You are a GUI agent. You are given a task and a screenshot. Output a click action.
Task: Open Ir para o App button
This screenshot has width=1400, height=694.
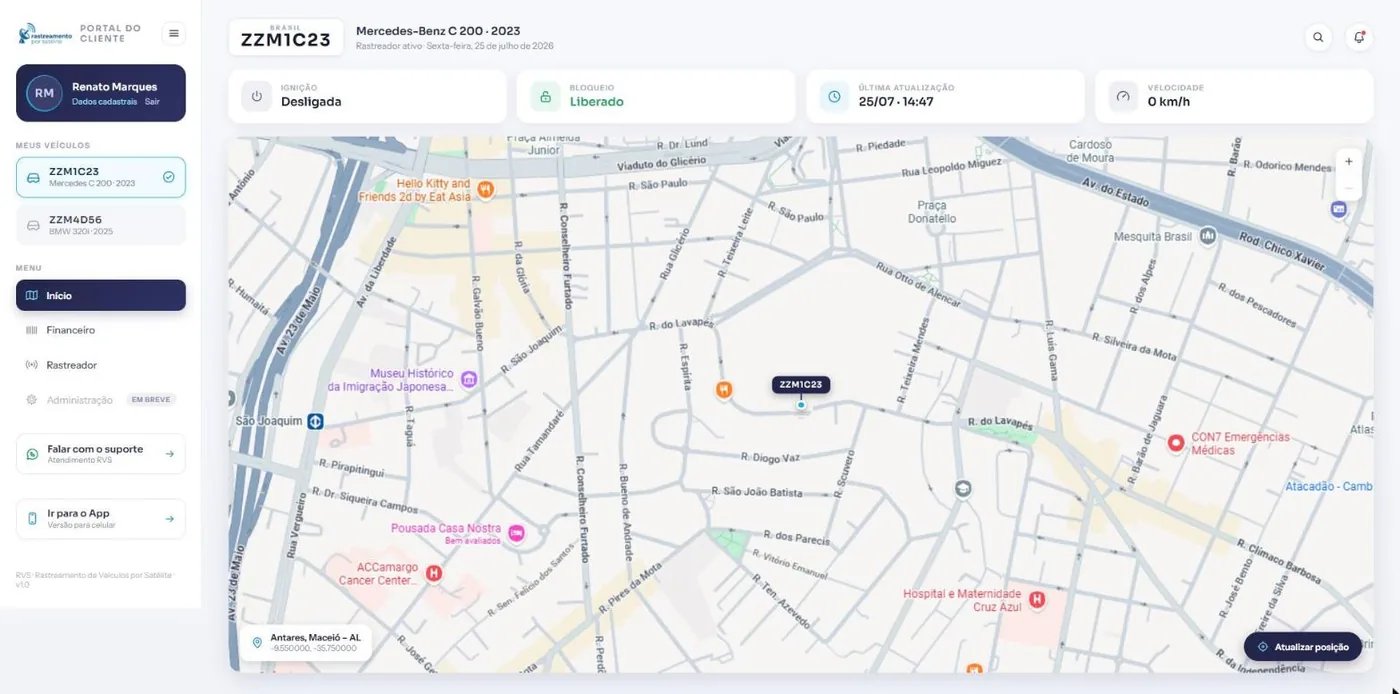pyautogui.click(x=101, y=519)
